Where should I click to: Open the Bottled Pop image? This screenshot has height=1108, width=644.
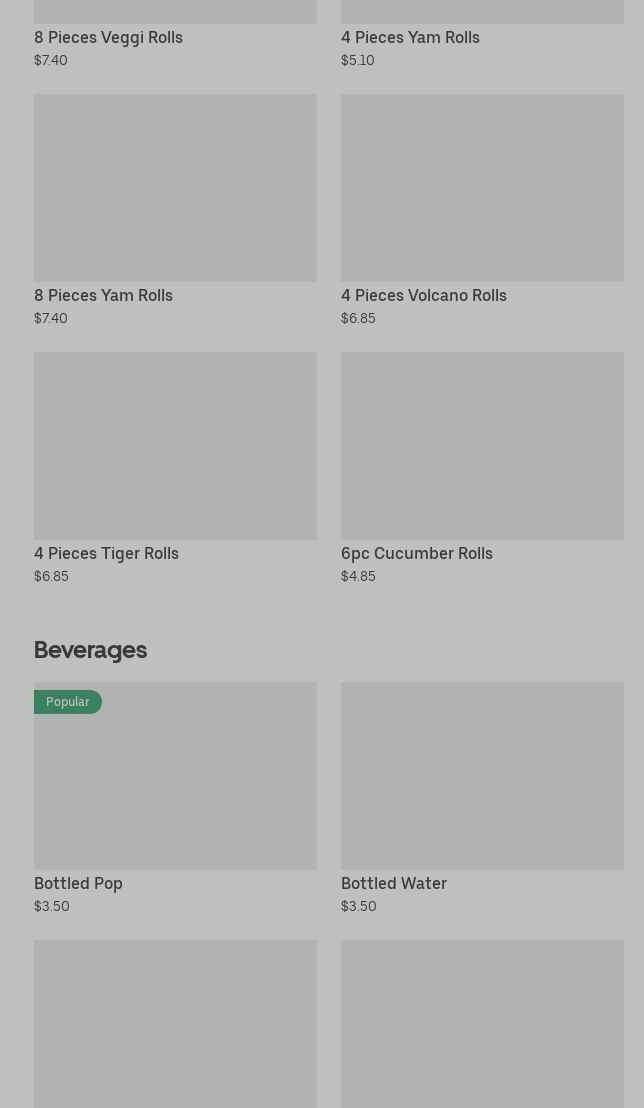point(175,776)
